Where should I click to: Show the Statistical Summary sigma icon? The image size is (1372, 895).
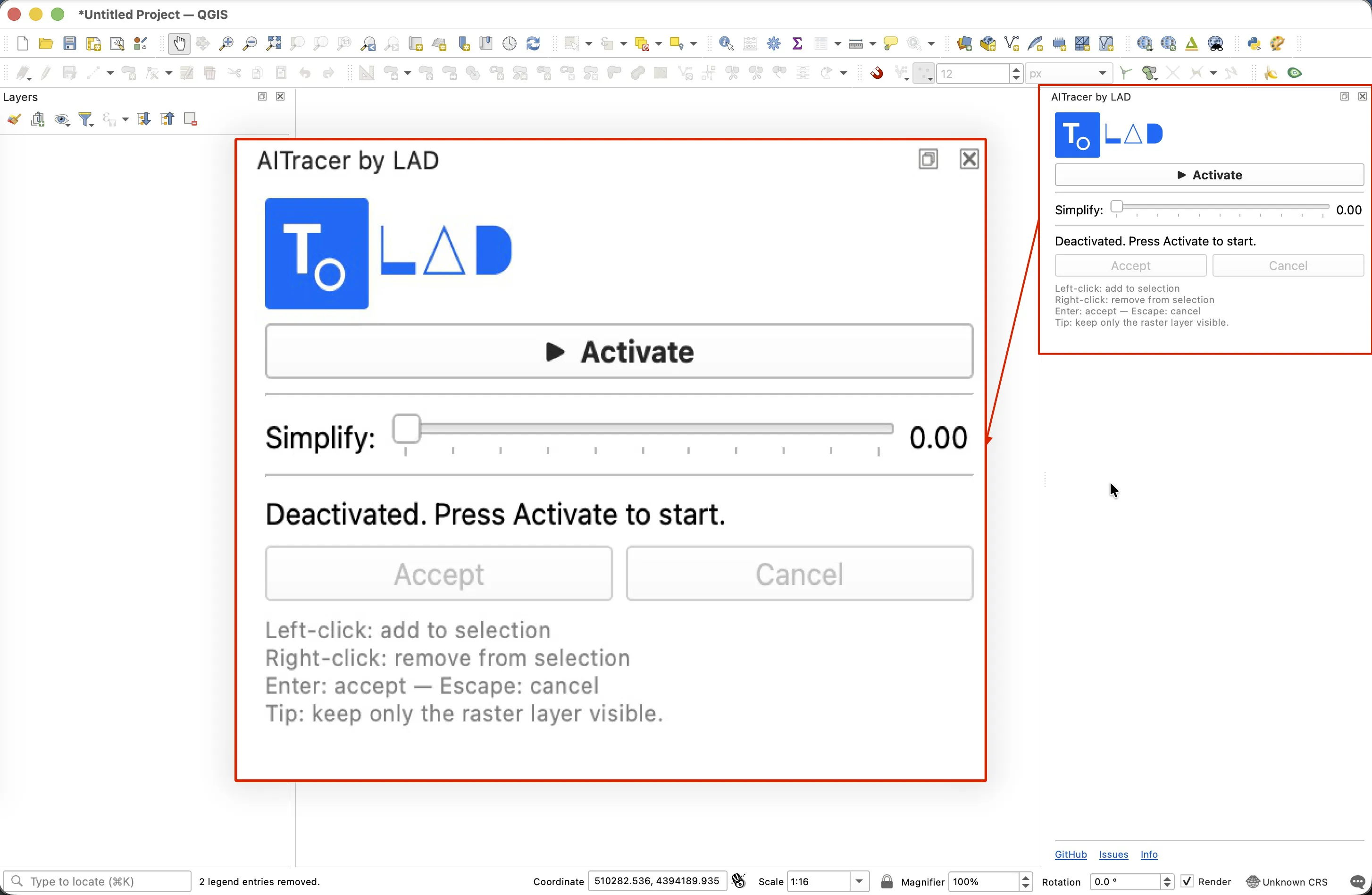[x=797, y=43]
